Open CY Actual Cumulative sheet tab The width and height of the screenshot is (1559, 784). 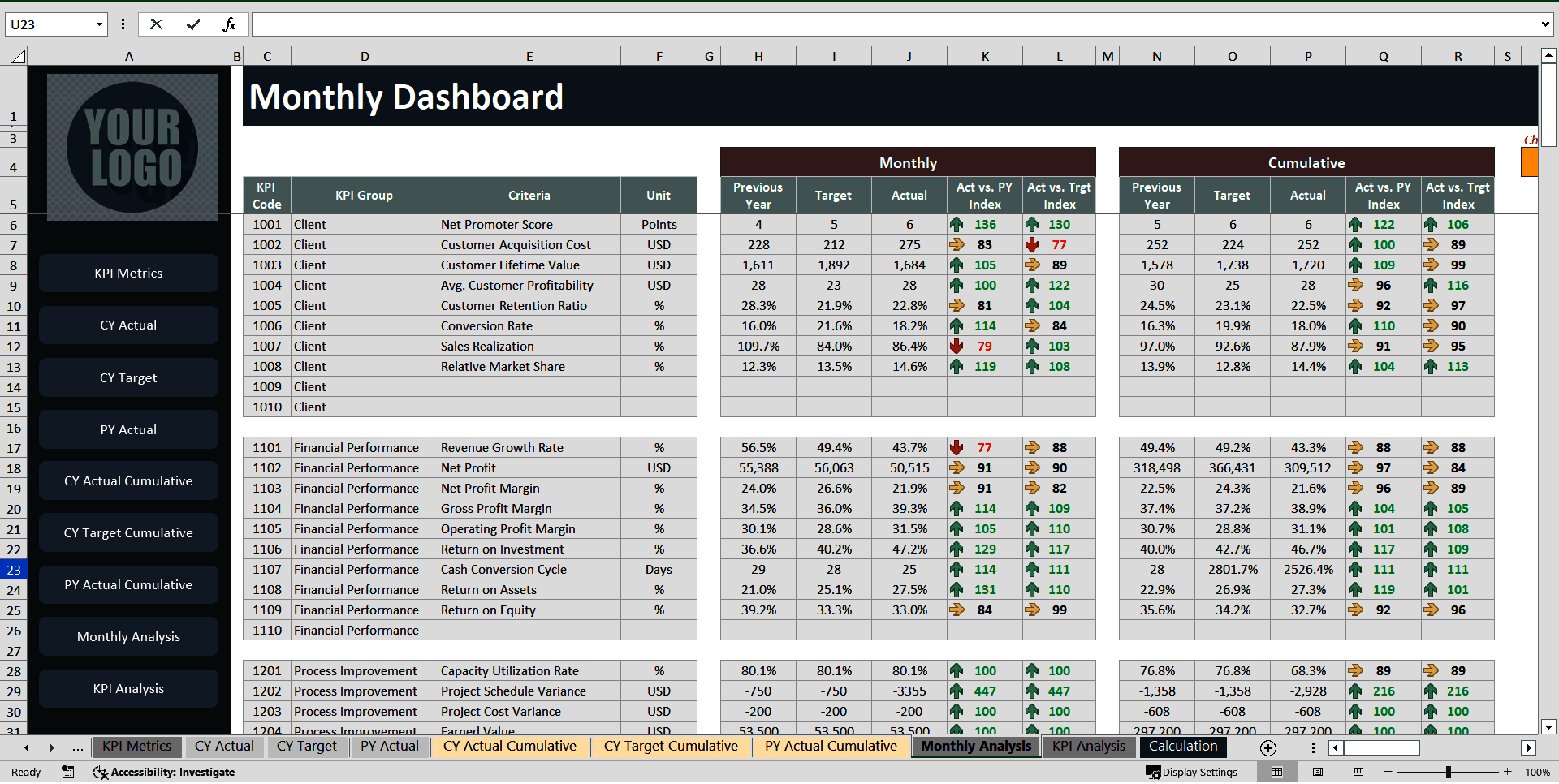[510, 747]
